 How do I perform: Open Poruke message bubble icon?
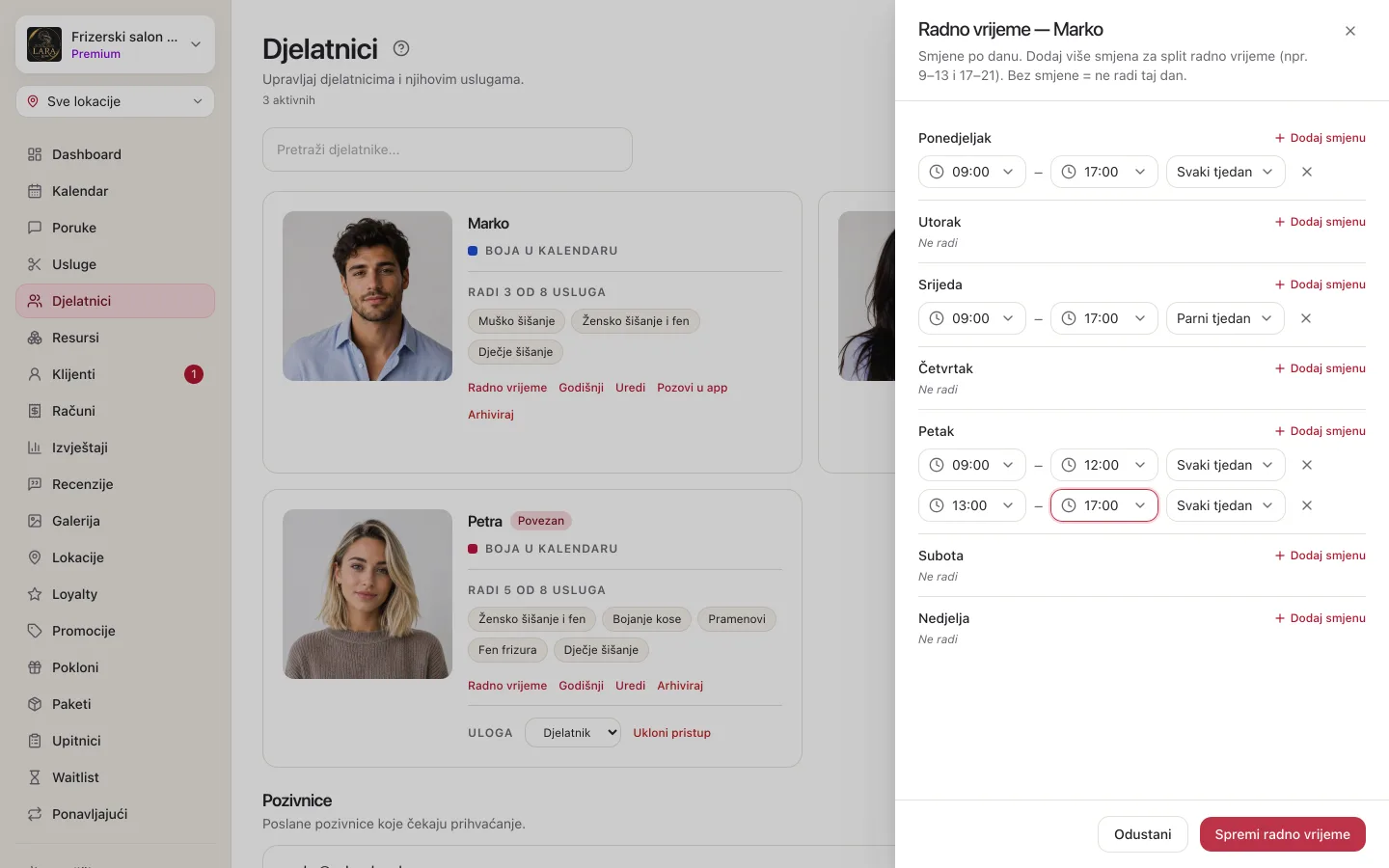(35, 228)
